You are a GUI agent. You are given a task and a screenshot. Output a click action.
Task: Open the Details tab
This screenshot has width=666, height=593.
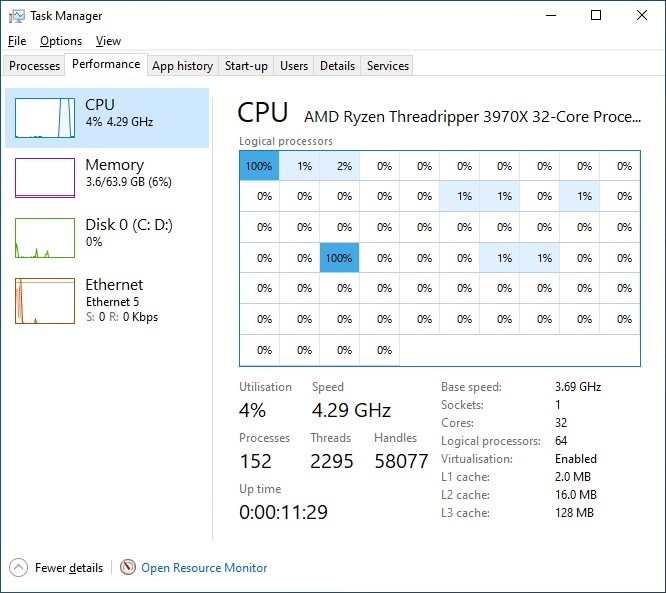tap(337, 66)
